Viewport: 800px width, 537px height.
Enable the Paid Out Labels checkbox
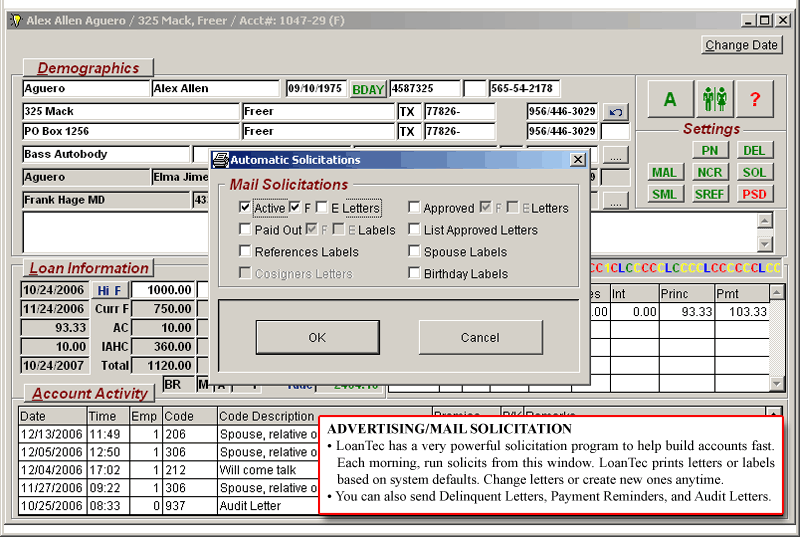click(x=245, y=229)
